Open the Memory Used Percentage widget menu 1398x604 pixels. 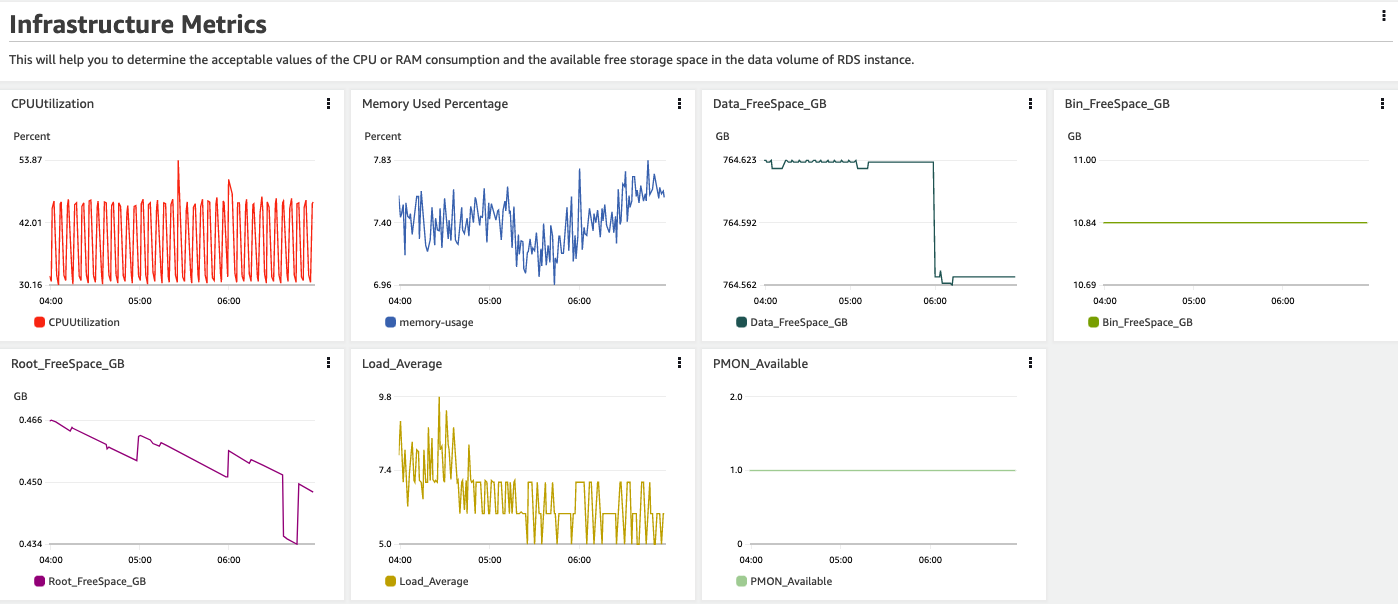click(x=679, y=103)
